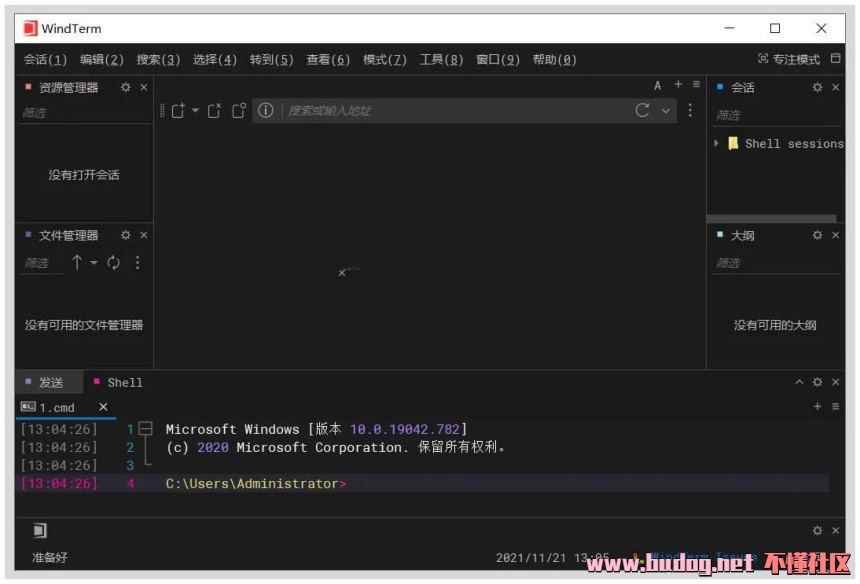
Task: Click the 准备好 status text
Action: [50, 558]
